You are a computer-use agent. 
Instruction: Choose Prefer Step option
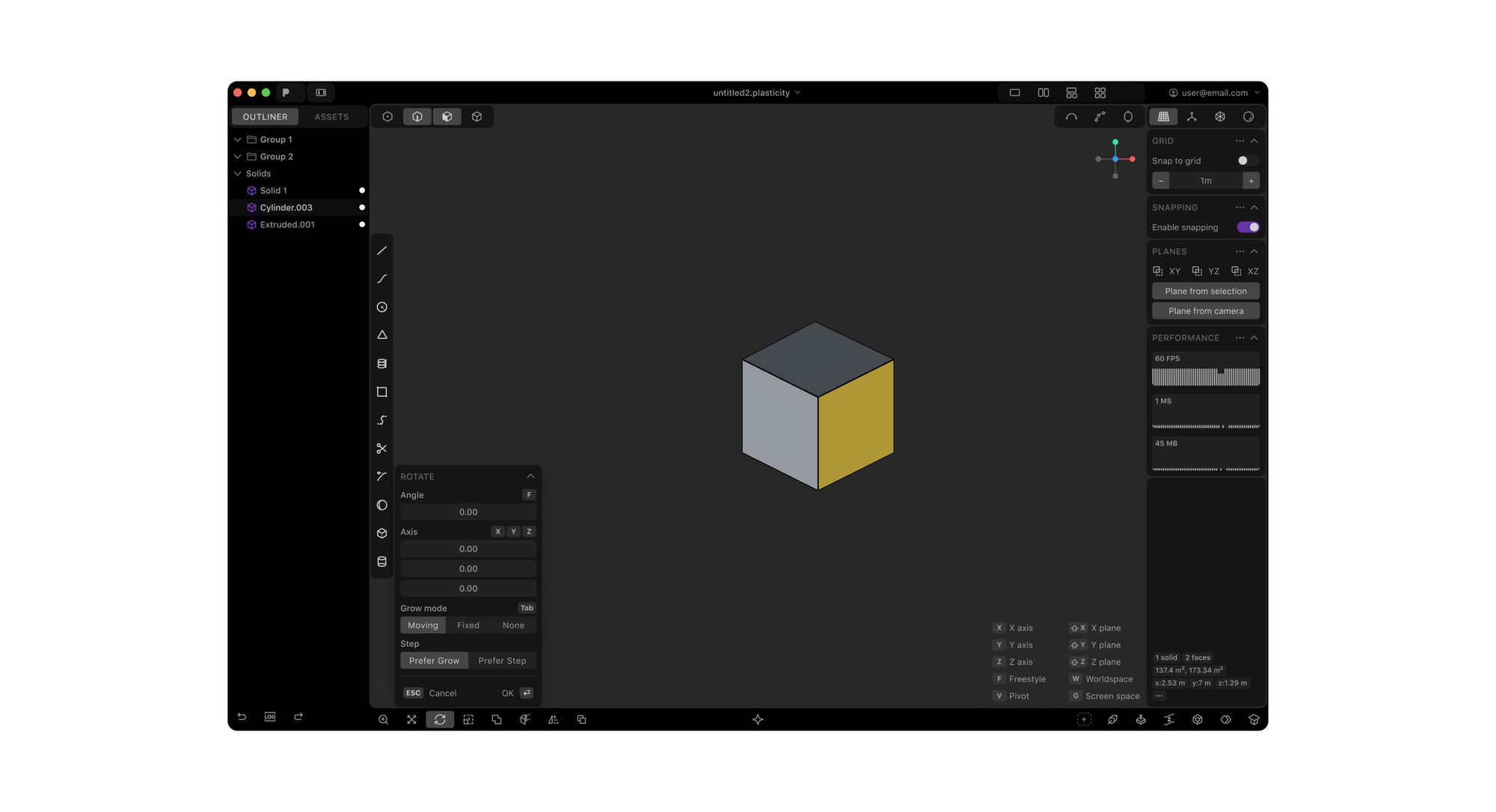(502, 661)
